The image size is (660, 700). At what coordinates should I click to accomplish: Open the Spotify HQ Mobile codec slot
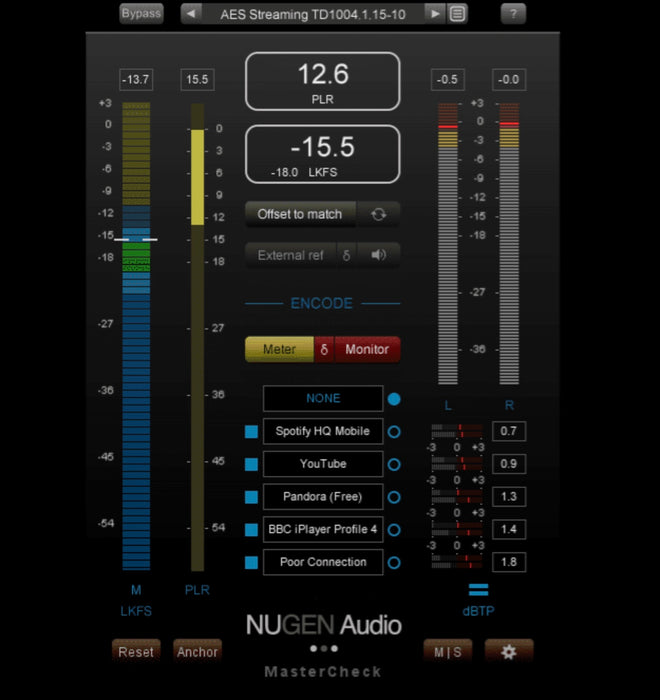(x=323, y=431)
